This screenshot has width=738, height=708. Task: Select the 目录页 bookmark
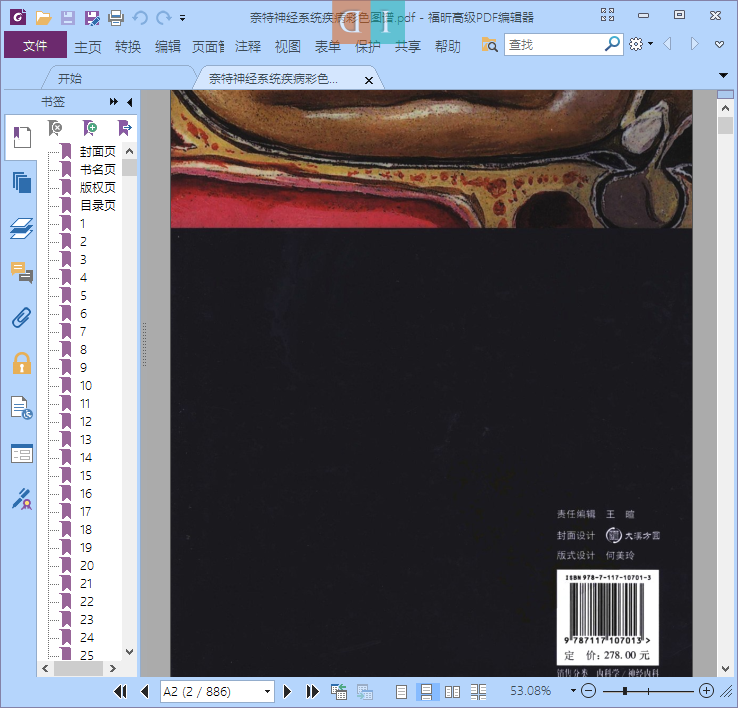click(97, 205)
